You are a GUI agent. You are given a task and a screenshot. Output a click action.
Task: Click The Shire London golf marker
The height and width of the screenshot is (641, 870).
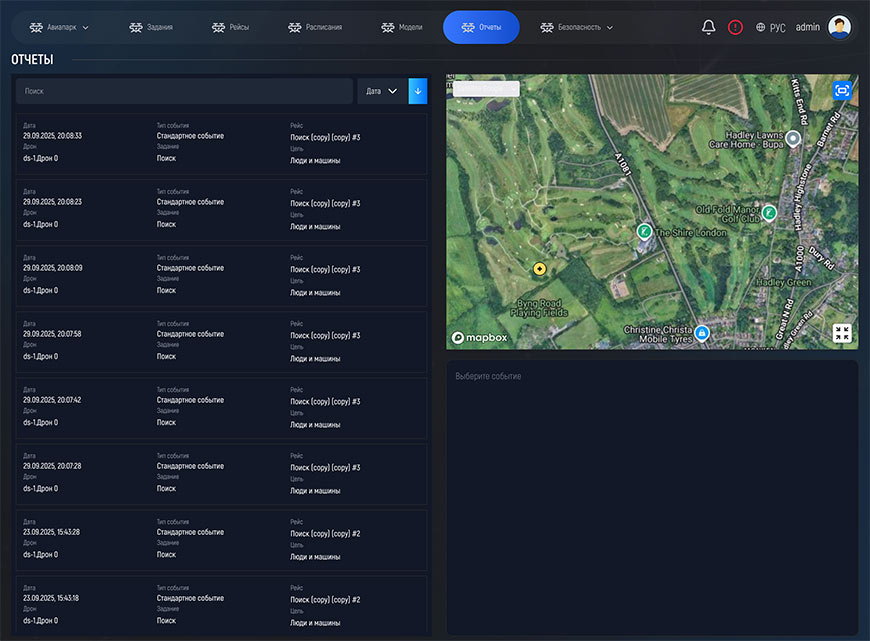(x=645, y=231)
